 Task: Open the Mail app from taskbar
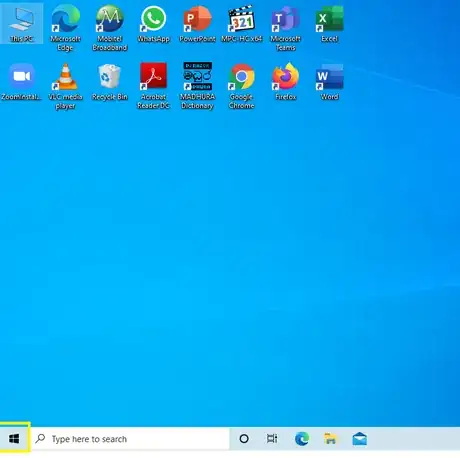pos(360,439)
